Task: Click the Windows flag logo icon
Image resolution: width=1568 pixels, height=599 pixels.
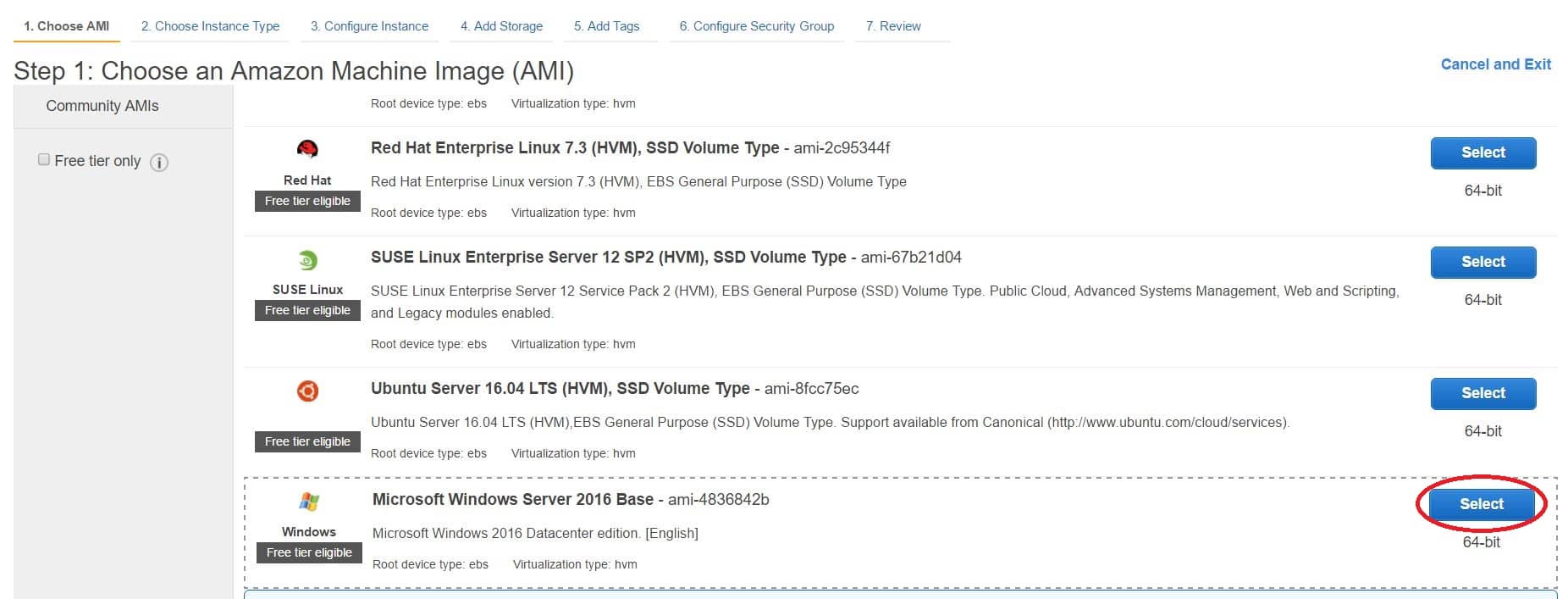Action: 309,502
